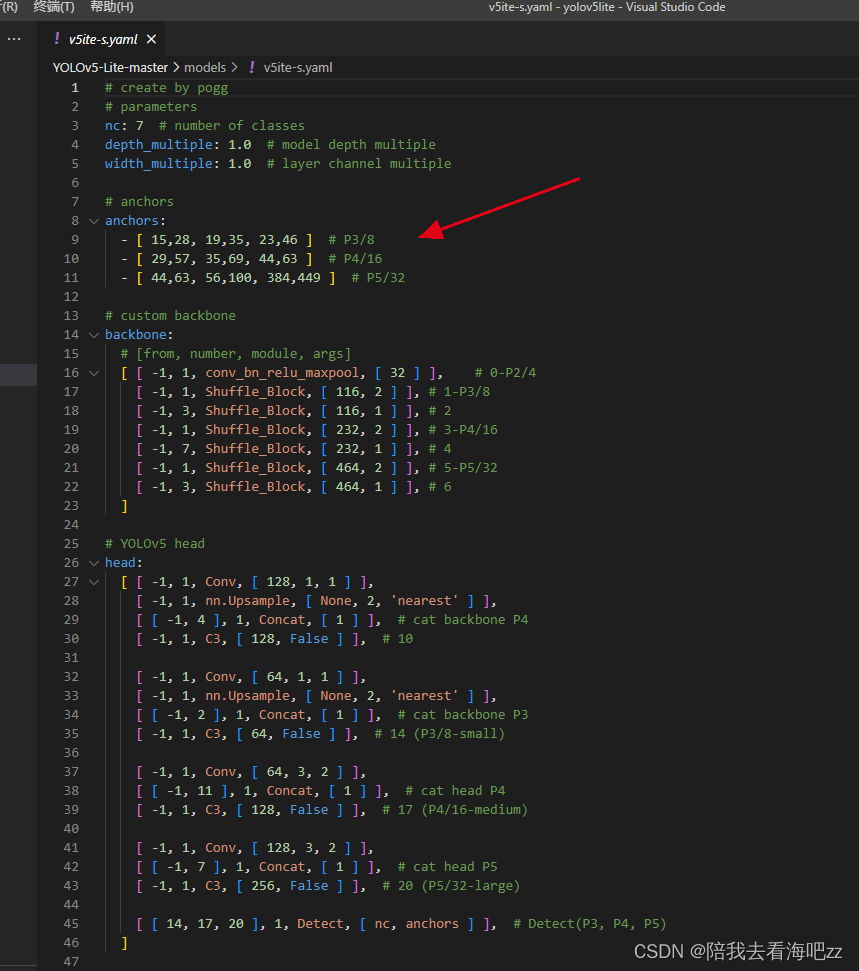Click the '# P4/16' comment
The image size is (859, 971).
355,259
